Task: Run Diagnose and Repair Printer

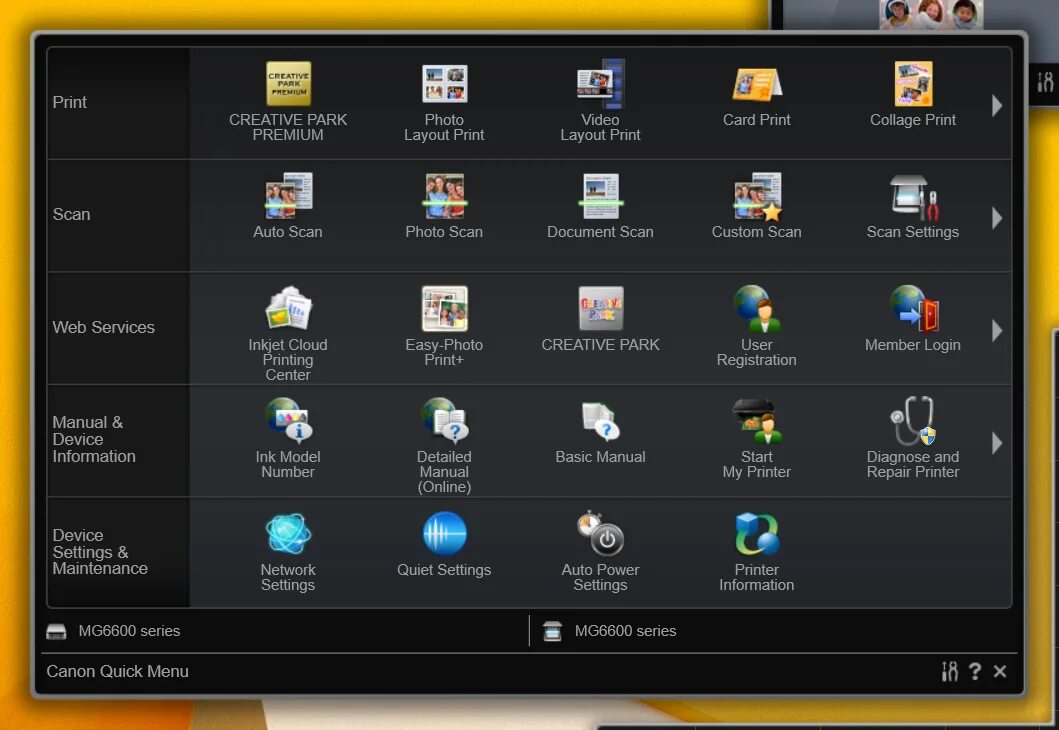Action: pyautogui.click(x=912, y=438)
